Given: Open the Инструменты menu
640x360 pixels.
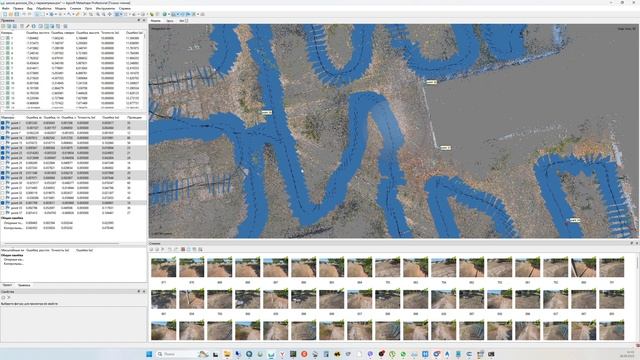Looking at the screenshot, I should pyautogui.click(x=105, y=8).
